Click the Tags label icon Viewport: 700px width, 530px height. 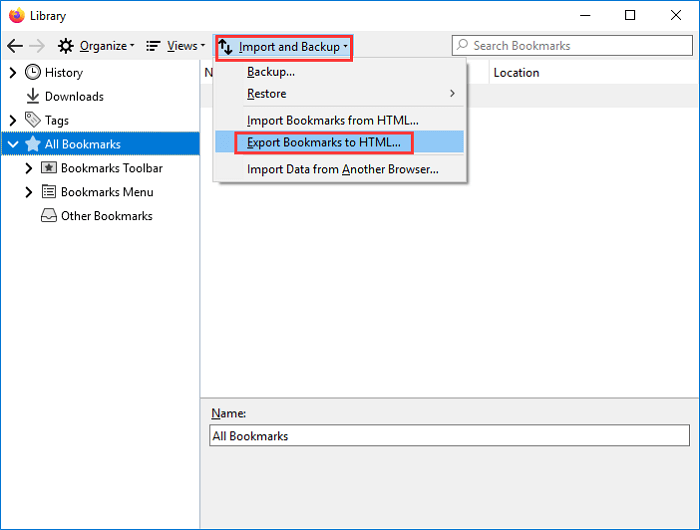tap(33, 120)
